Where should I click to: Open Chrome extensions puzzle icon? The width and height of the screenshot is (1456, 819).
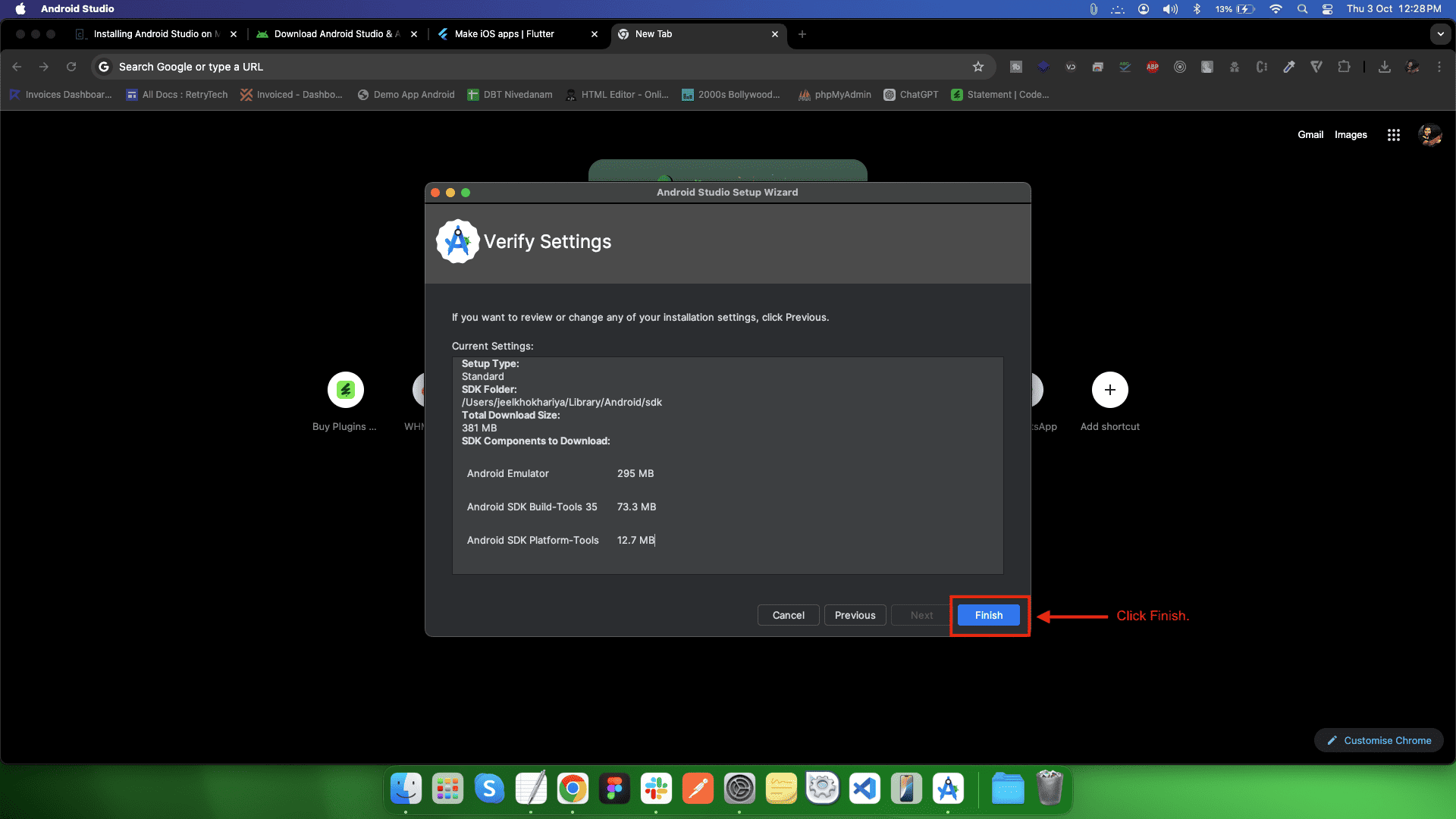1344,67
